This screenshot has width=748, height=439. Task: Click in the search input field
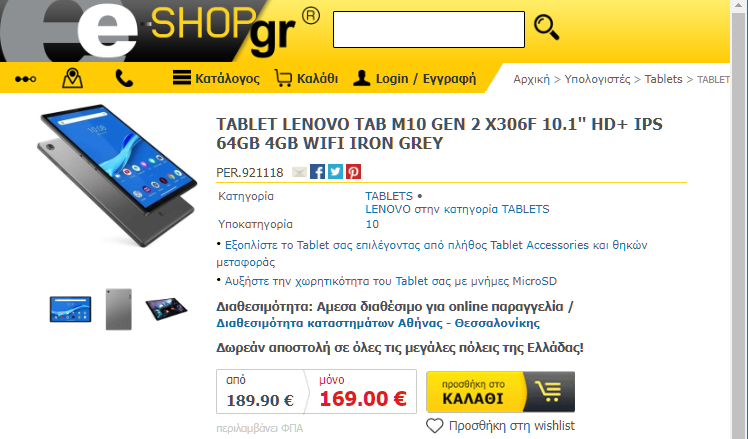pos(429,30)
